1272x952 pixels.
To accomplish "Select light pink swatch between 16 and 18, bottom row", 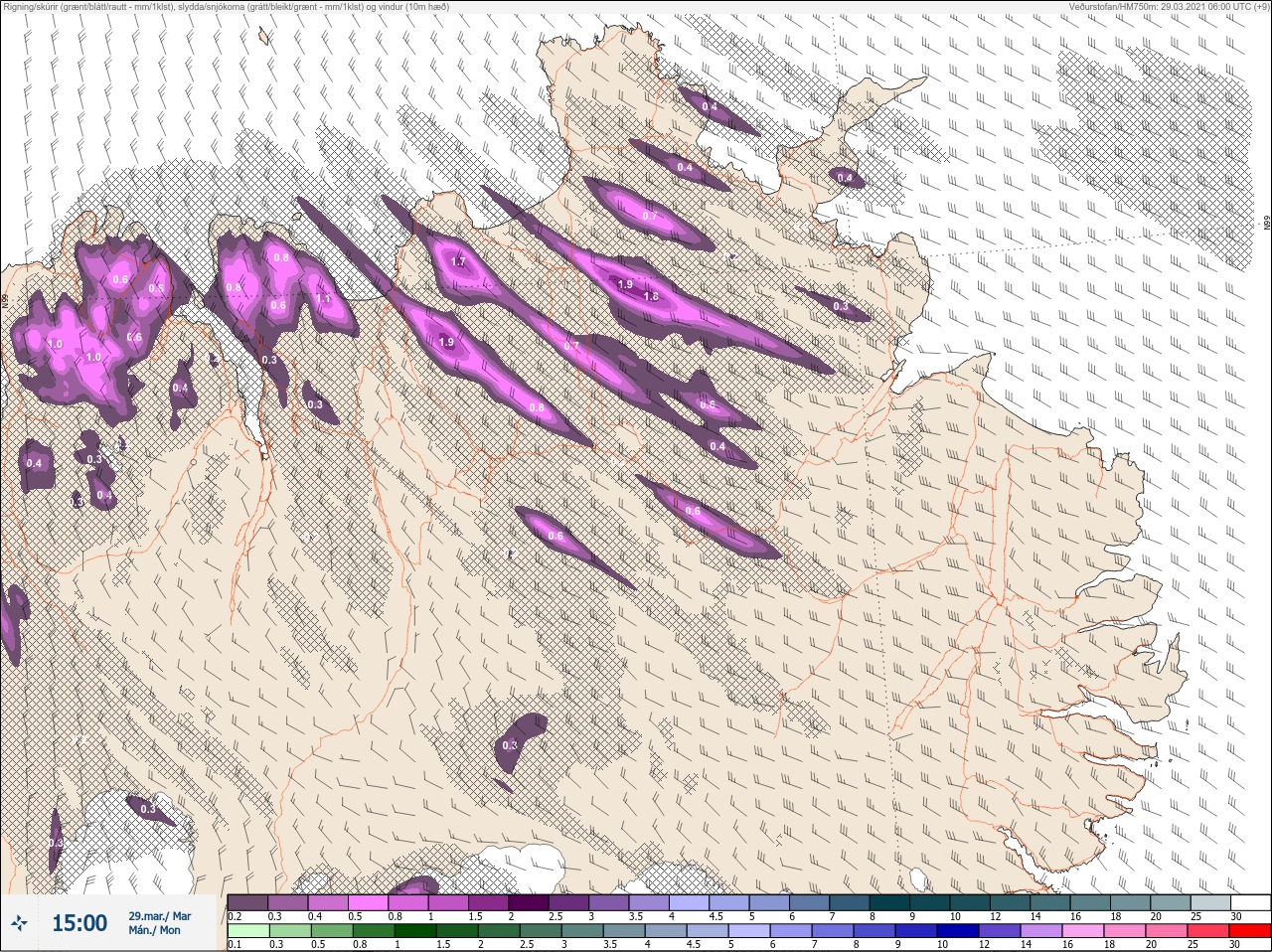I will click(x=1083, y=931).
